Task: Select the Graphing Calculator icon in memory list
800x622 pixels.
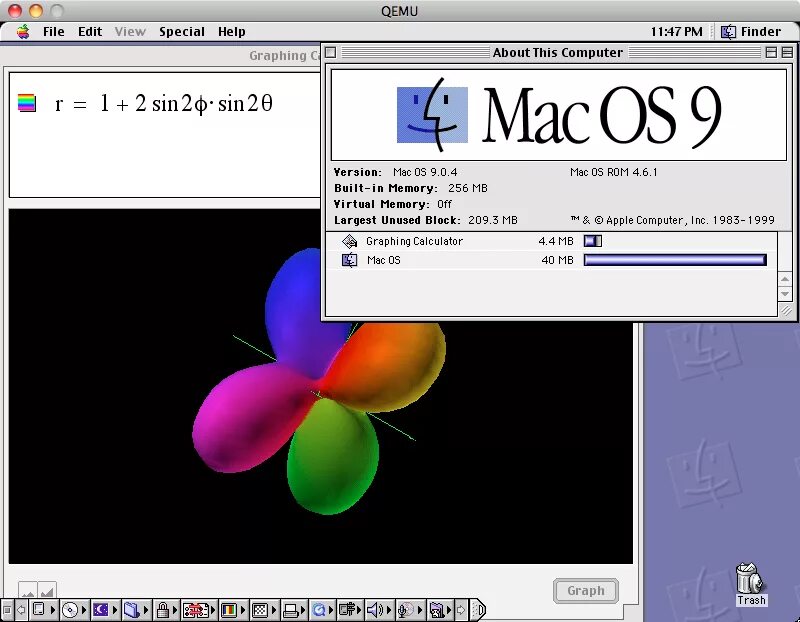Action: click(349, 241)
